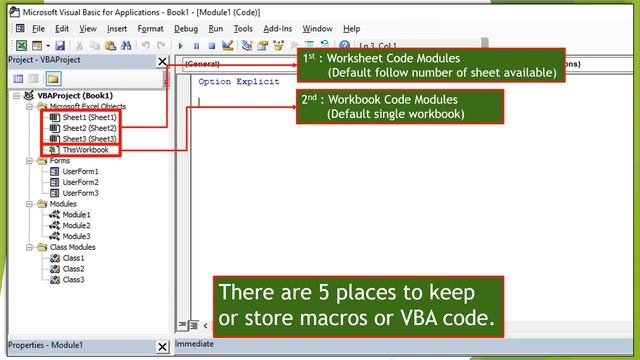640x360 pixels.
Task: Click the Undo arrow icon
Action: (145, 45)
